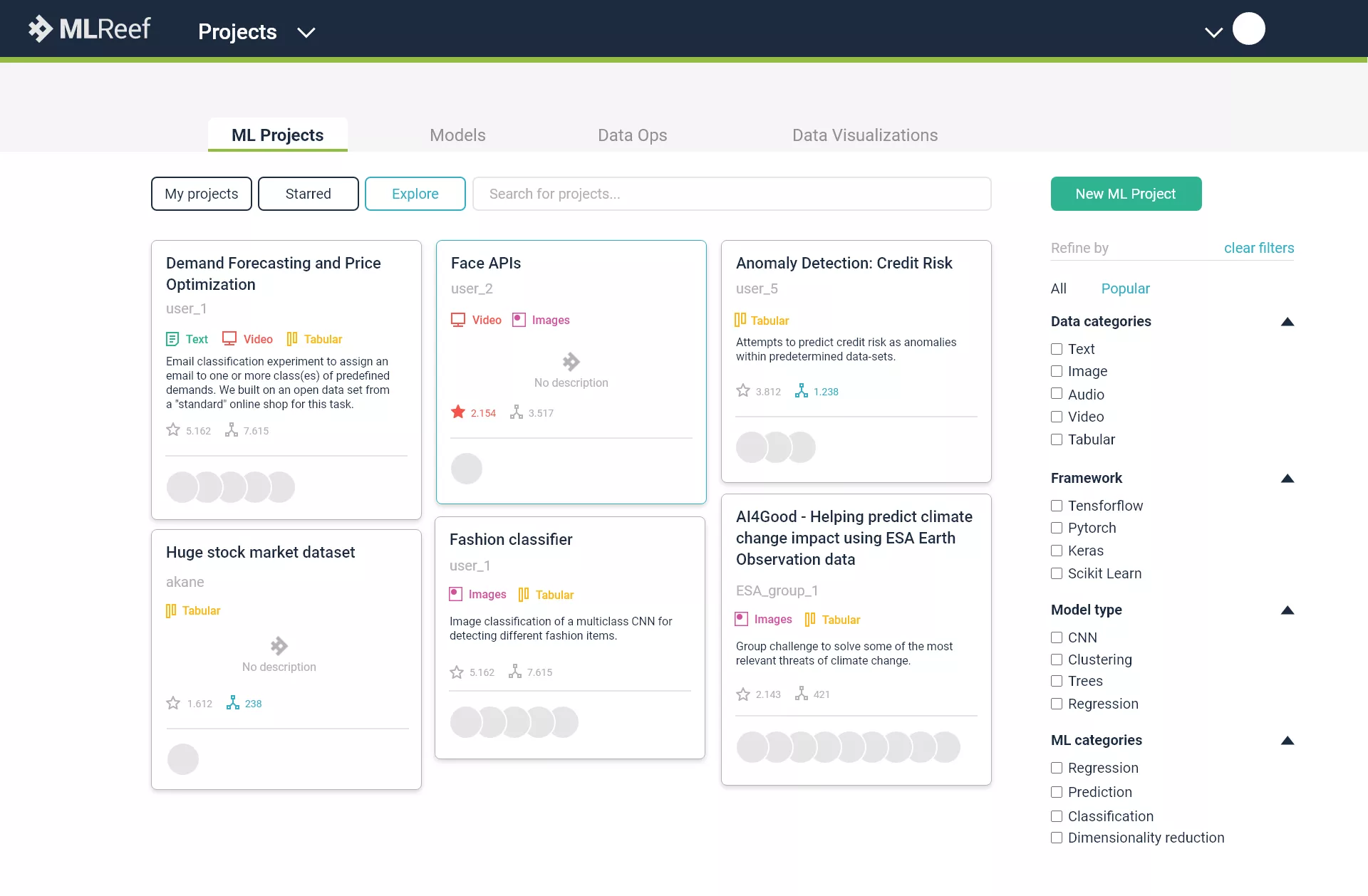Star the Fashion classifier project
The height and width of the screenshot is (896, 1368).
click(x=457, y=672)
